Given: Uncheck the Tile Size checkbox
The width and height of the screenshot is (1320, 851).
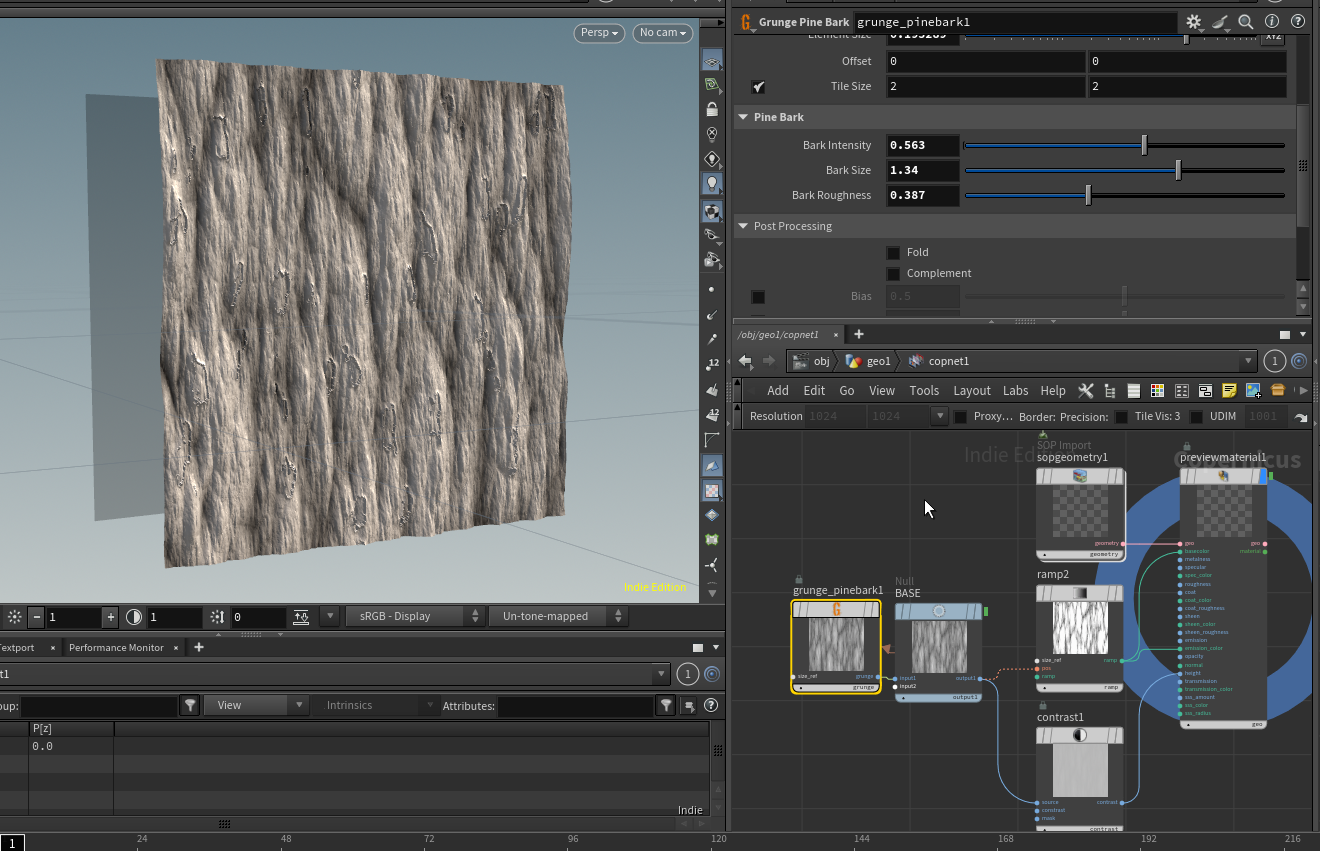Looking at the screenshot, I should coord(758,87).
